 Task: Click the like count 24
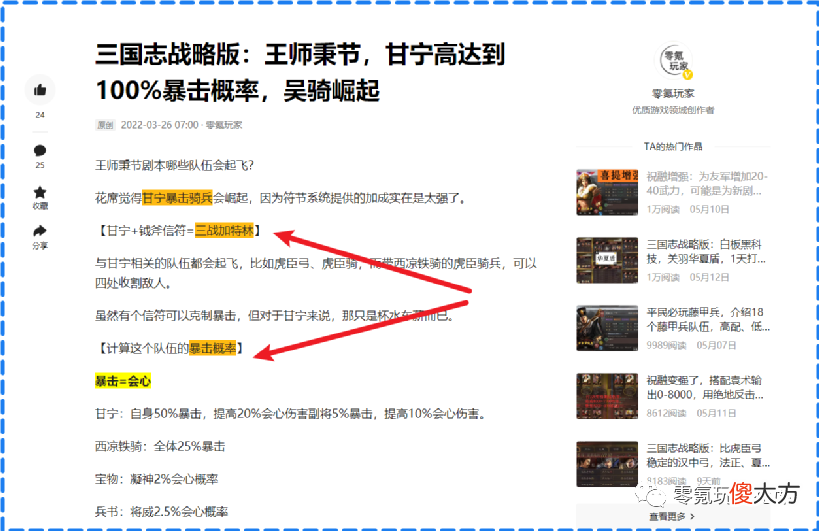40,115
